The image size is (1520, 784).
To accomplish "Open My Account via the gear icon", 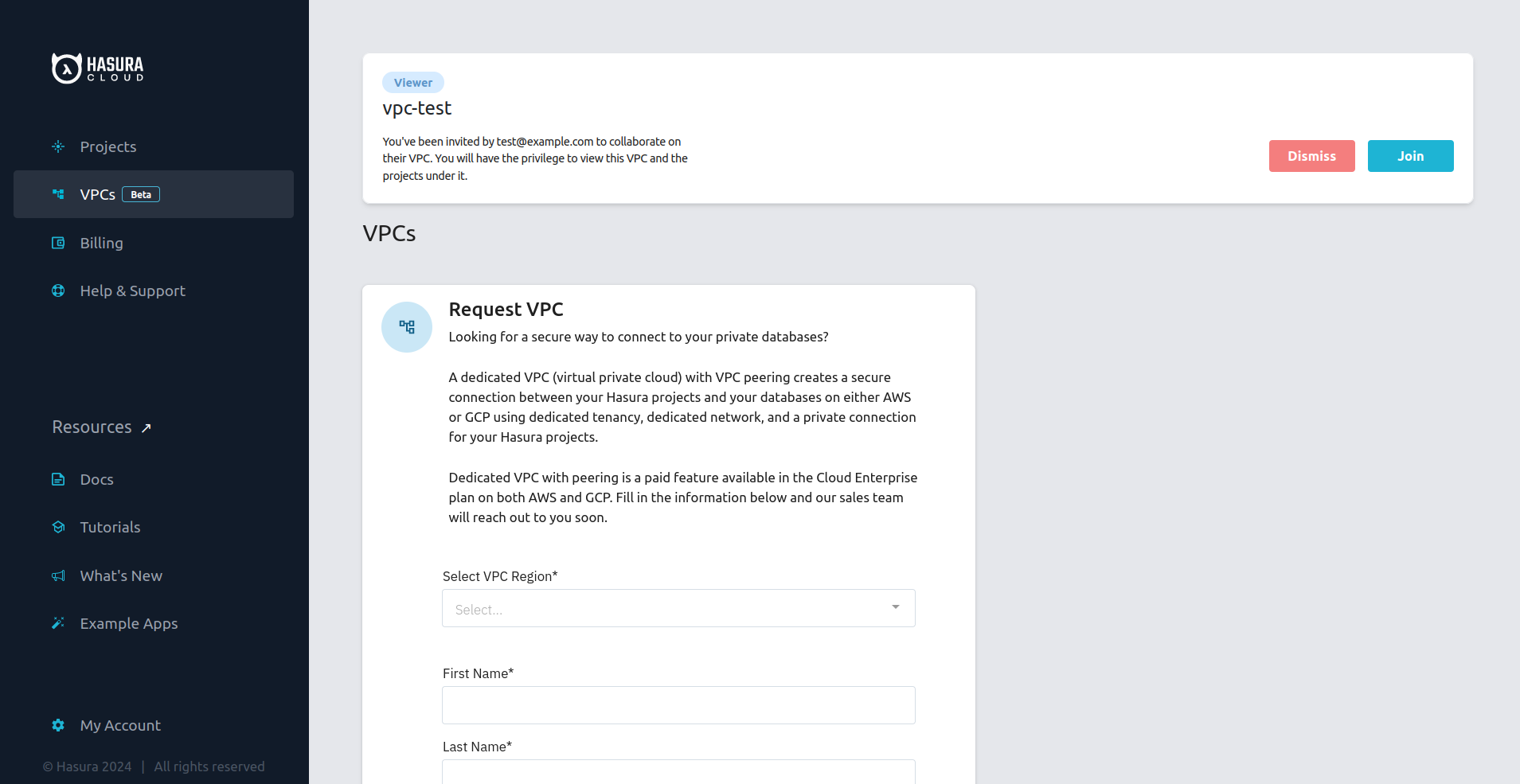I will point(58,725).
